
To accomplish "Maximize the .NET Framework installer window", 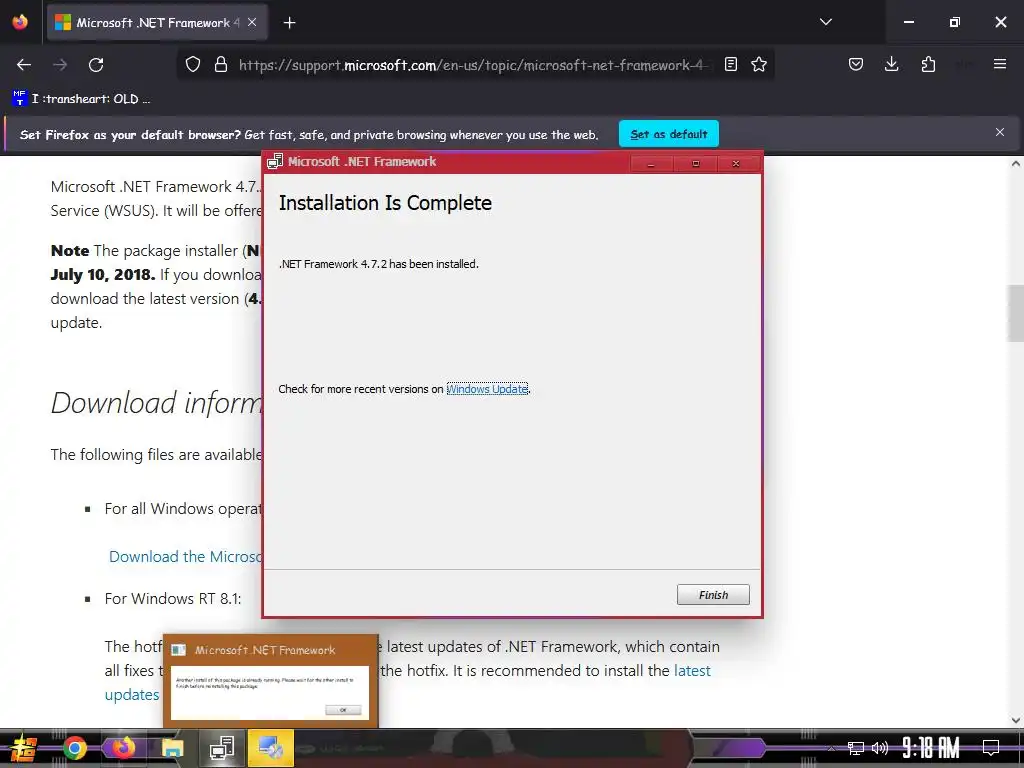I will click(x=696, y=163).
